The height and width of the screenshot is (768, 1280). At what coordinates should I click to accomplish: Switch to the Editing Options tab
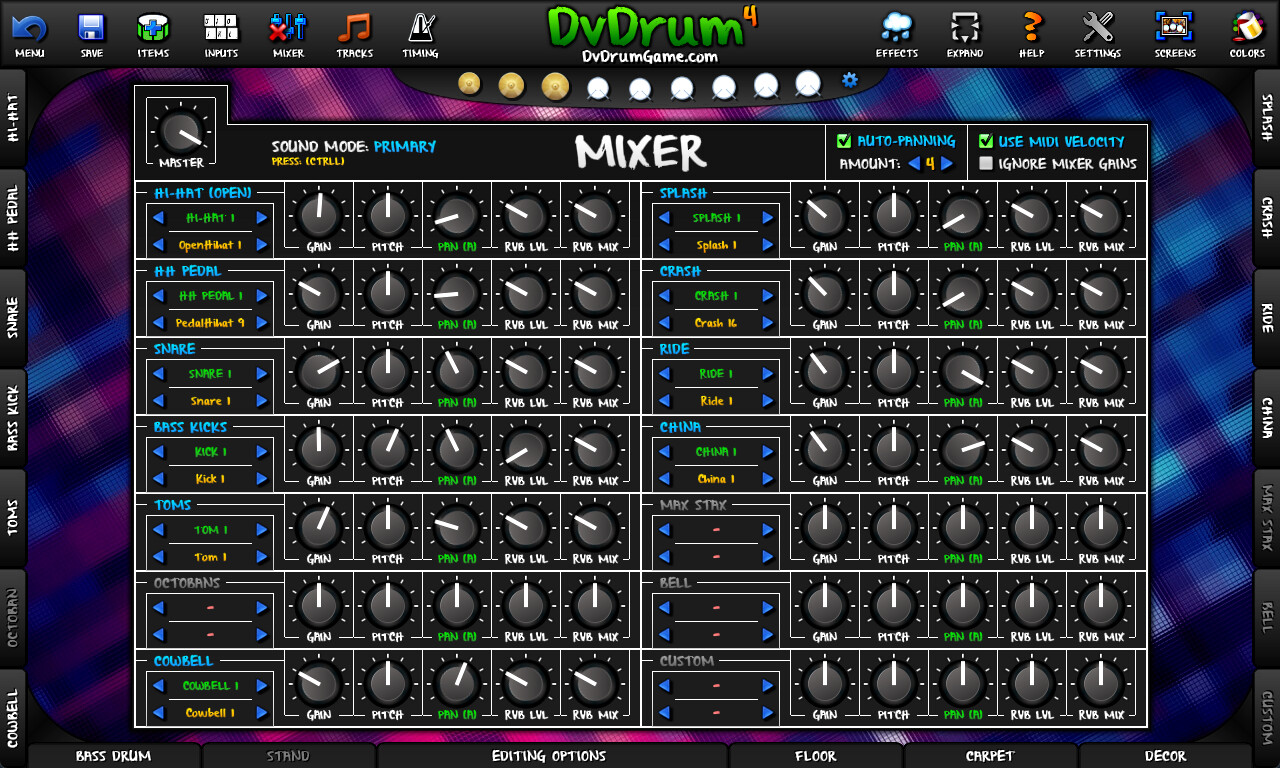(550, 757)
